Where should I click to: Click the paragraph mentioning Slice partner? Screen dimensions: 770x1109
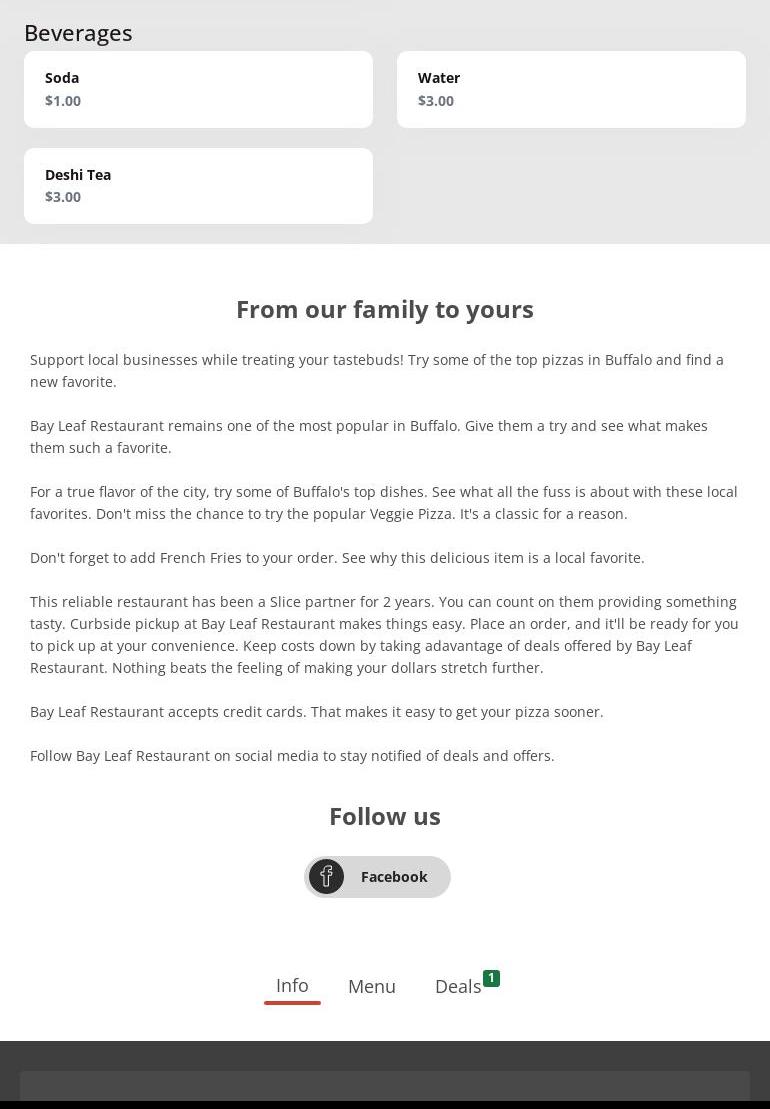point(384,635)
